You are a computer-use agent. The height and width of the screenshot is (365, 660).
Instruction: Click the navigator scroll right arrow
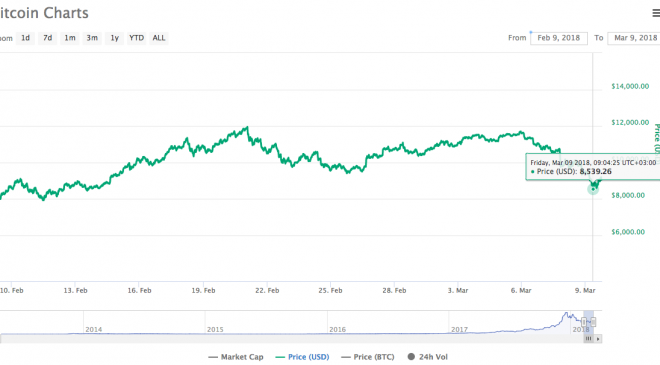[x=598, y=338]
